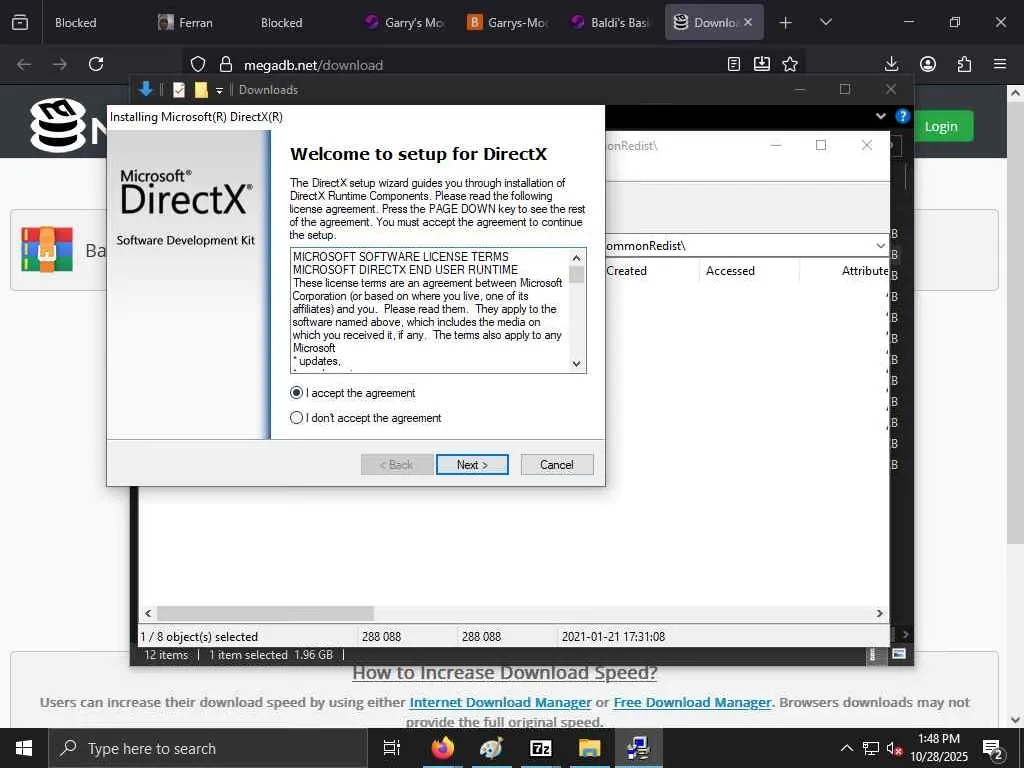The image size is (1024, 768).
Task: Switch to the Ferran tab
Action: tap(195, 23)
